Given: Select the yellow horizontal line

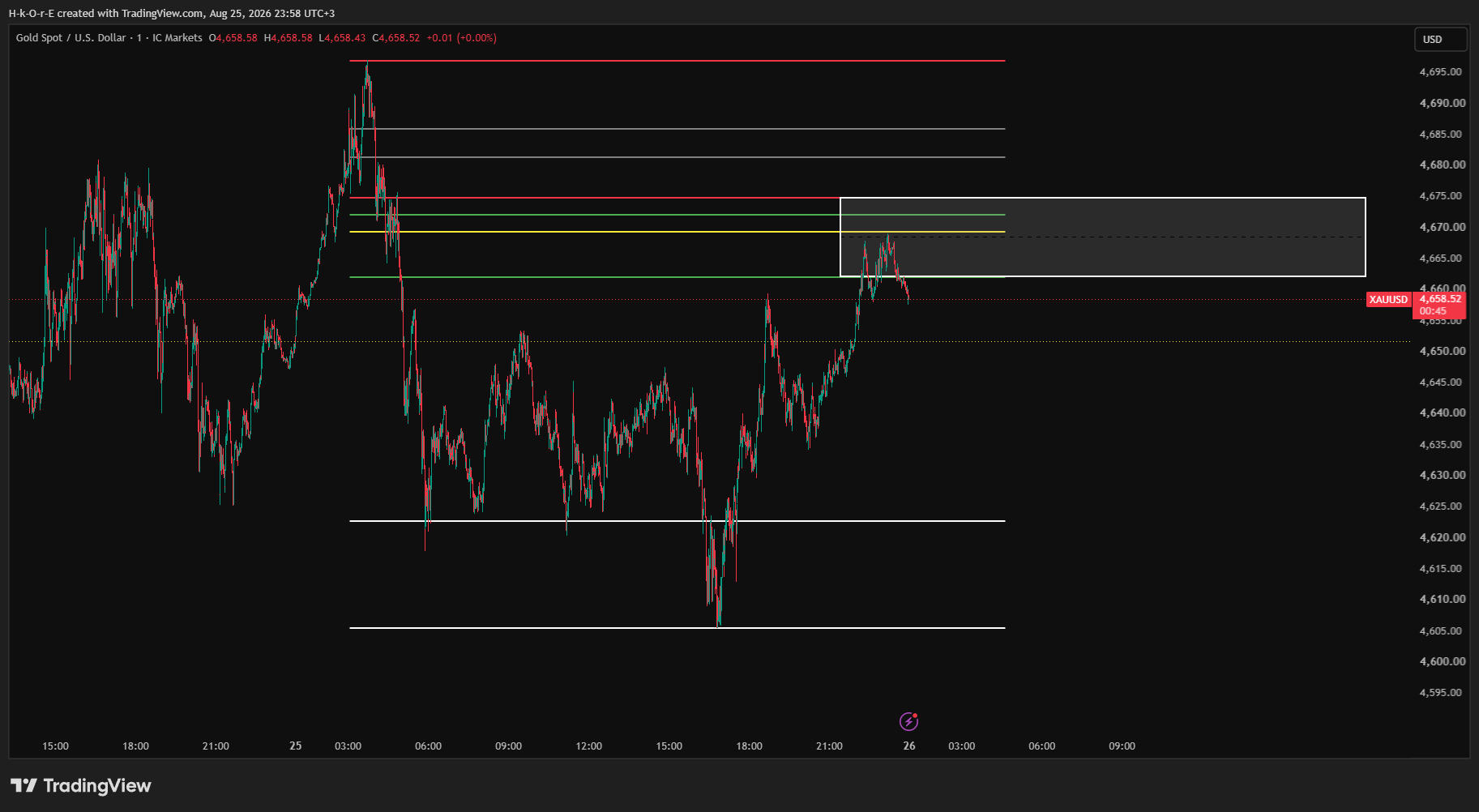Looking at the screenshot, I should point(677,232).
